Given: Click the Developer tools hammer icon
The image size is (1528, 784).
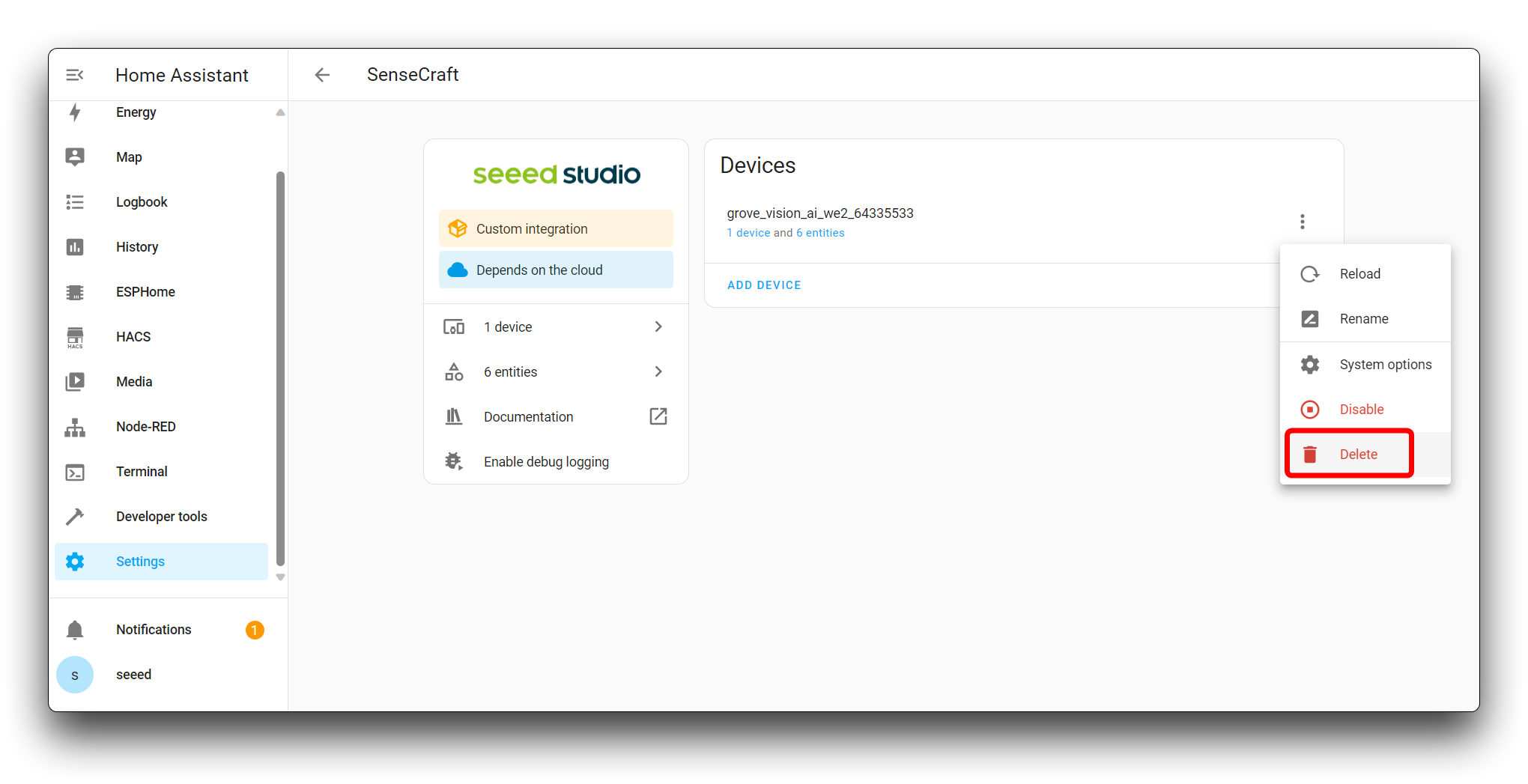Looking at the screenshot, I should (x=75, y=517).
